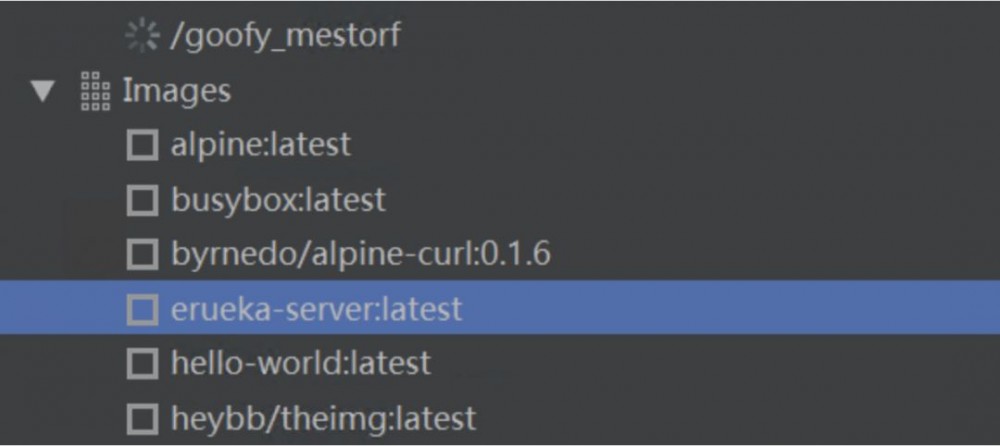Click the square icon beside alpine:latest
This screenshot has height=446, width=1000.
142,146
